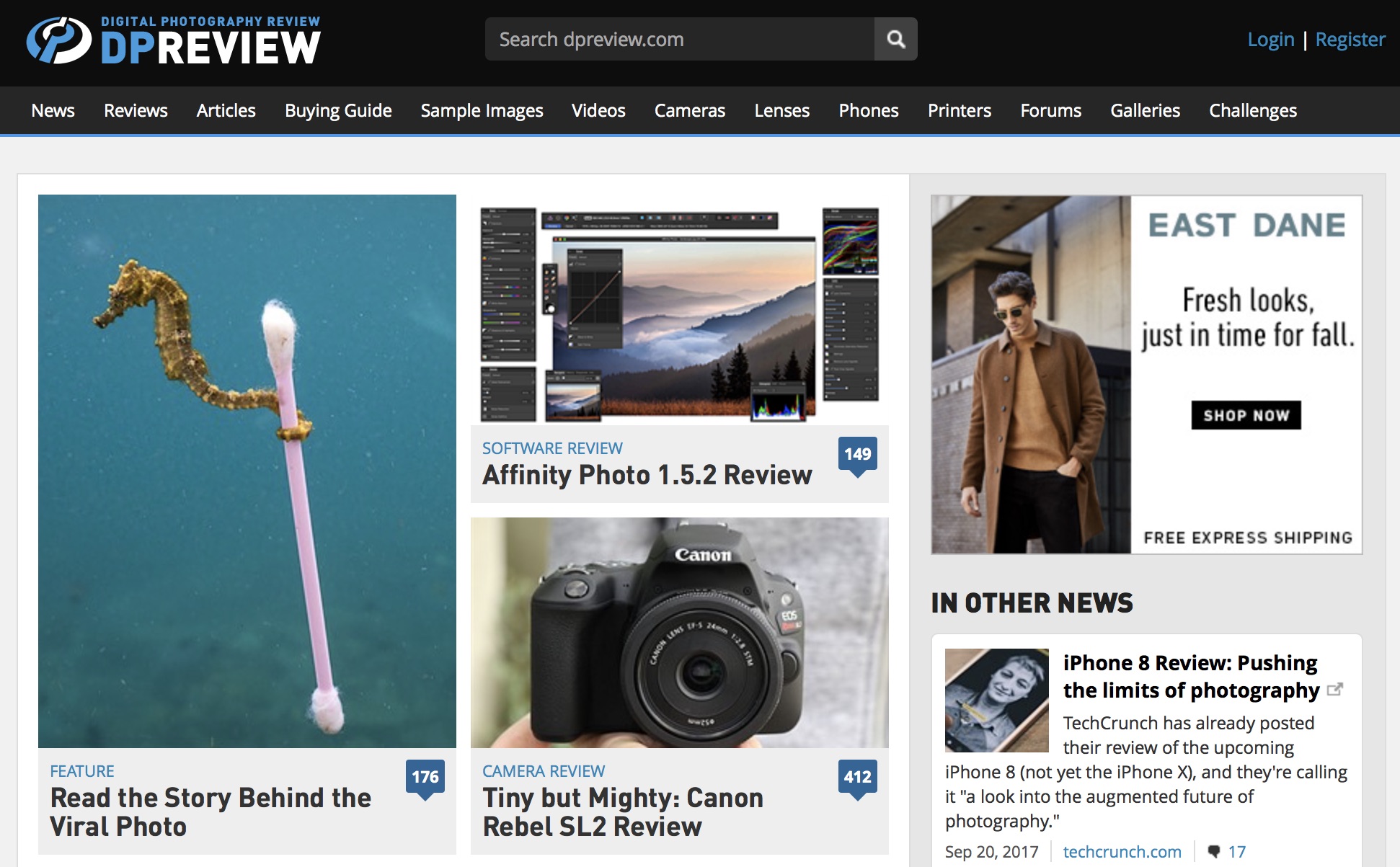Open the seahorse with cotton swab photo
Viewport: 1400px width, 867px height.
pos(247,471)
